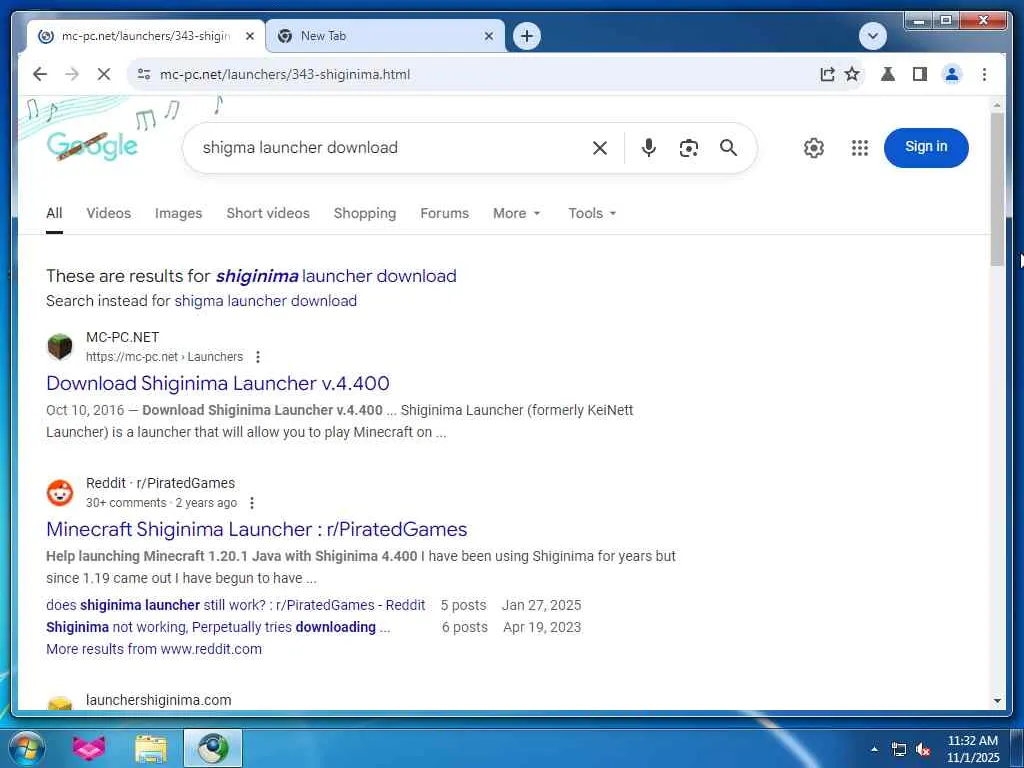Switch to Images results
This screenshot has height=768, width=1024.
pyautogui.click(x=178, y=213)
